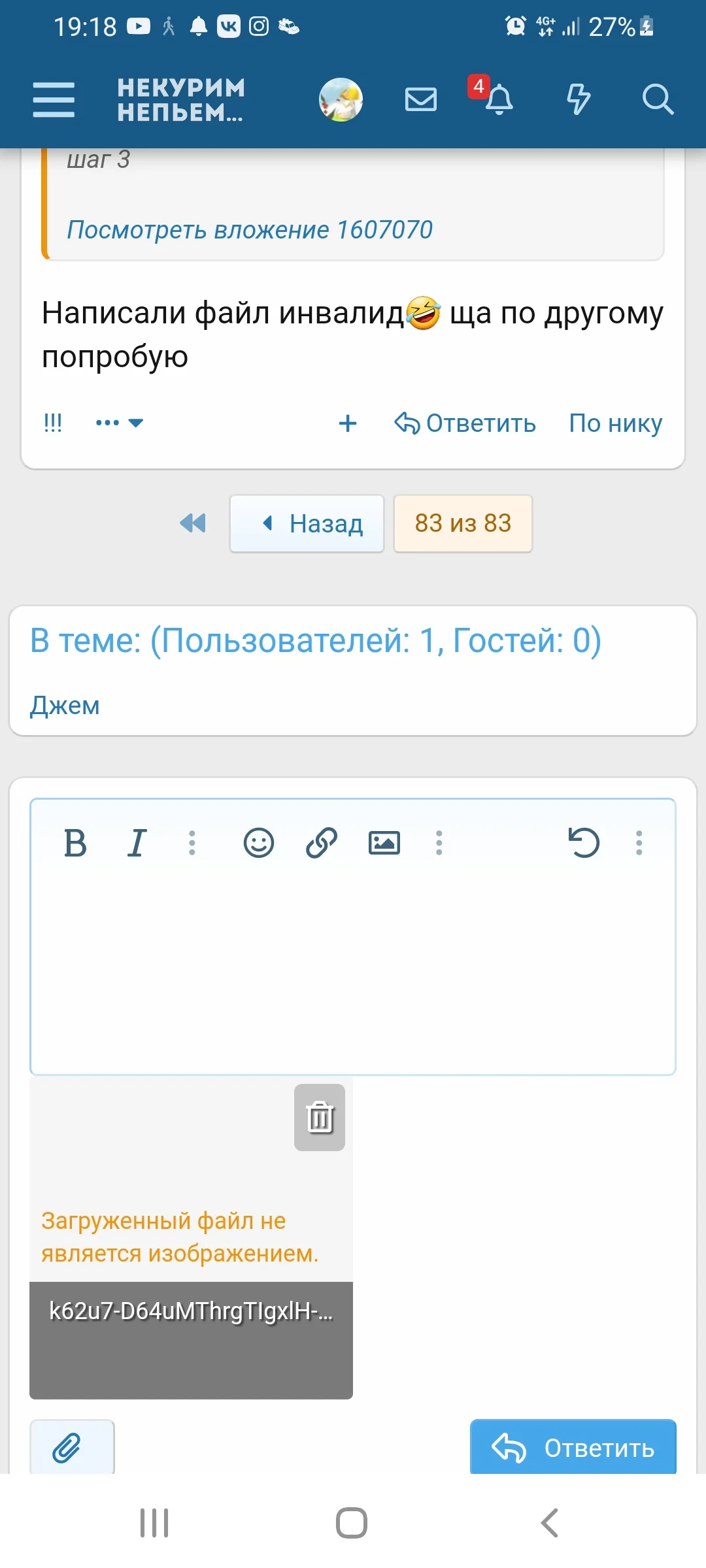Screen dimensions: 706x1568
Task: Open page selector 83 из 83
Action: pyautogui.click(x=463, y=523)
